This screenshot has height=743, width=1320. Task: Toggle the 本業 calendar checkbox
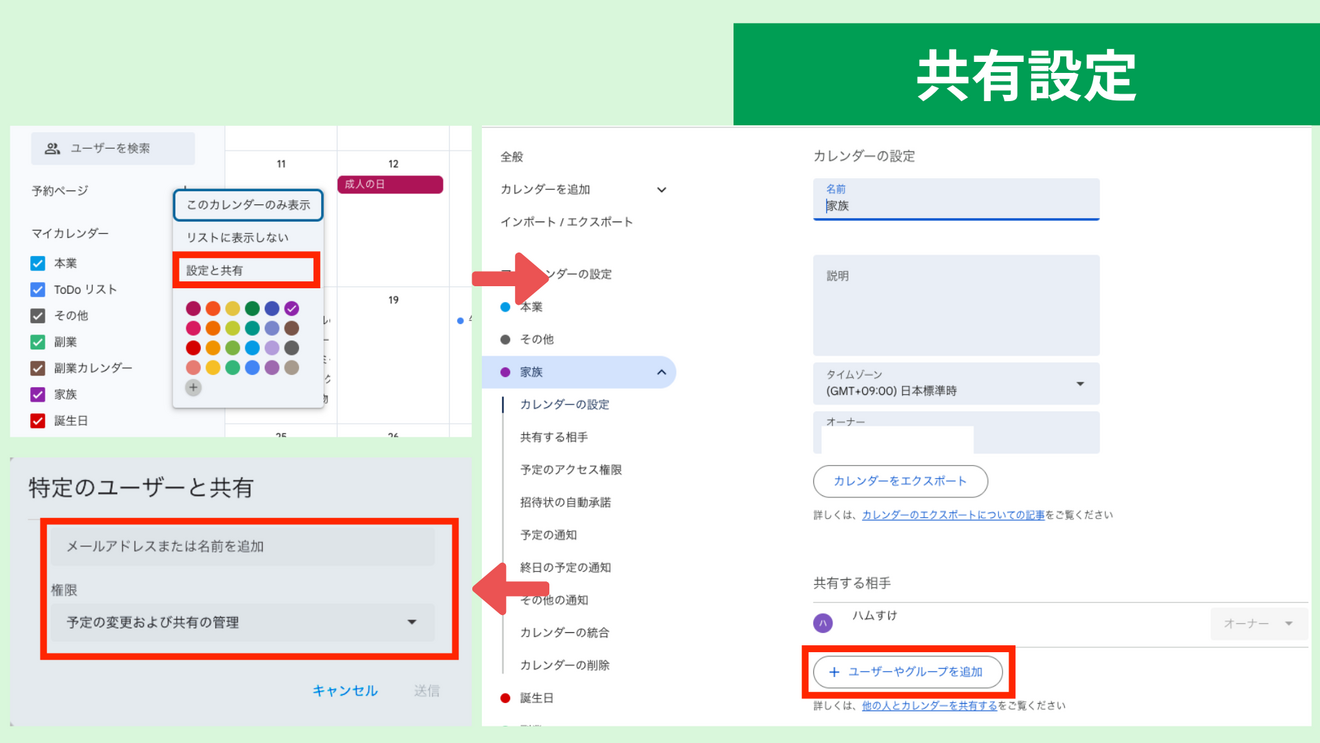[38, 263]
